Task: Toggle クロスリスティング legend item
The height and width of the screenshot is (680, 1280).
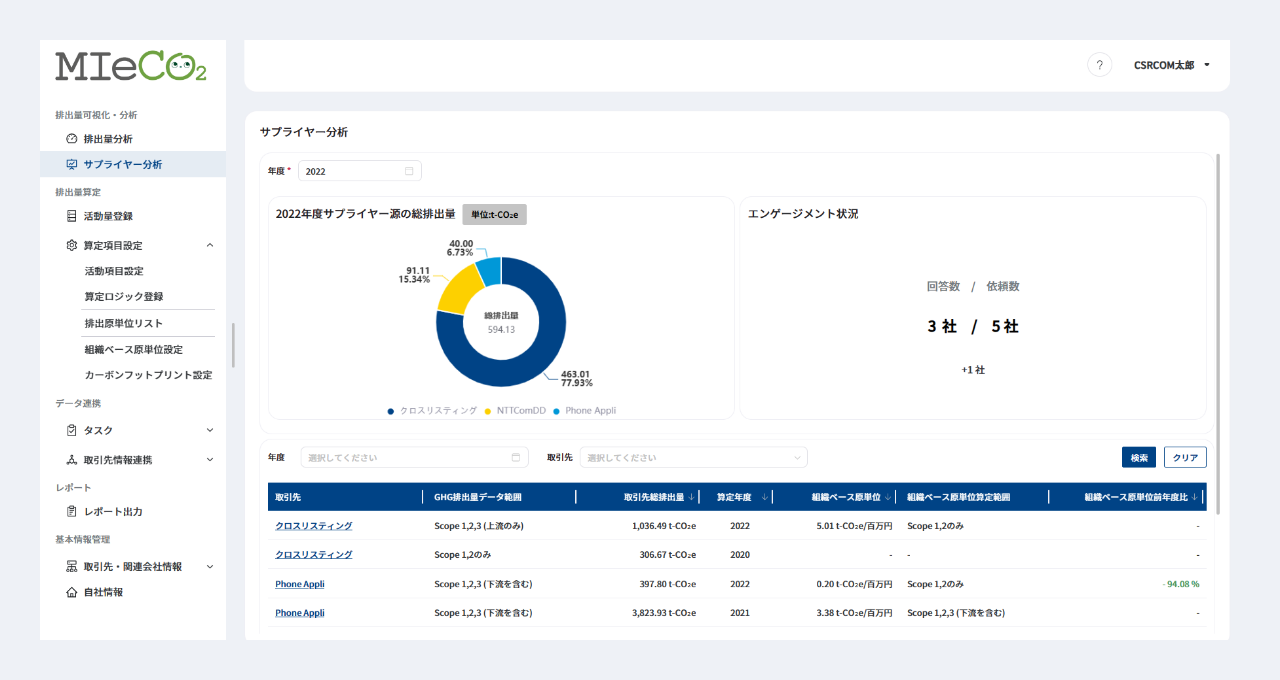Action: pyautogui.click(x=432, y=411)
